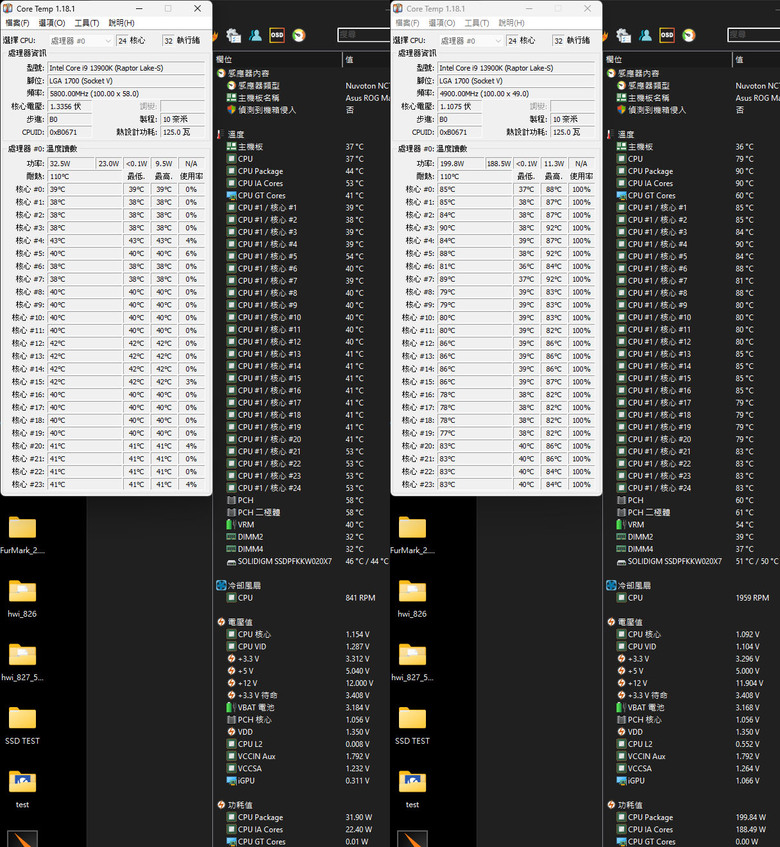Open OSD panel icon in 1959 RPM sensor toolbar
The width and height of the screenshot is (780, 847).
point(667,35)
